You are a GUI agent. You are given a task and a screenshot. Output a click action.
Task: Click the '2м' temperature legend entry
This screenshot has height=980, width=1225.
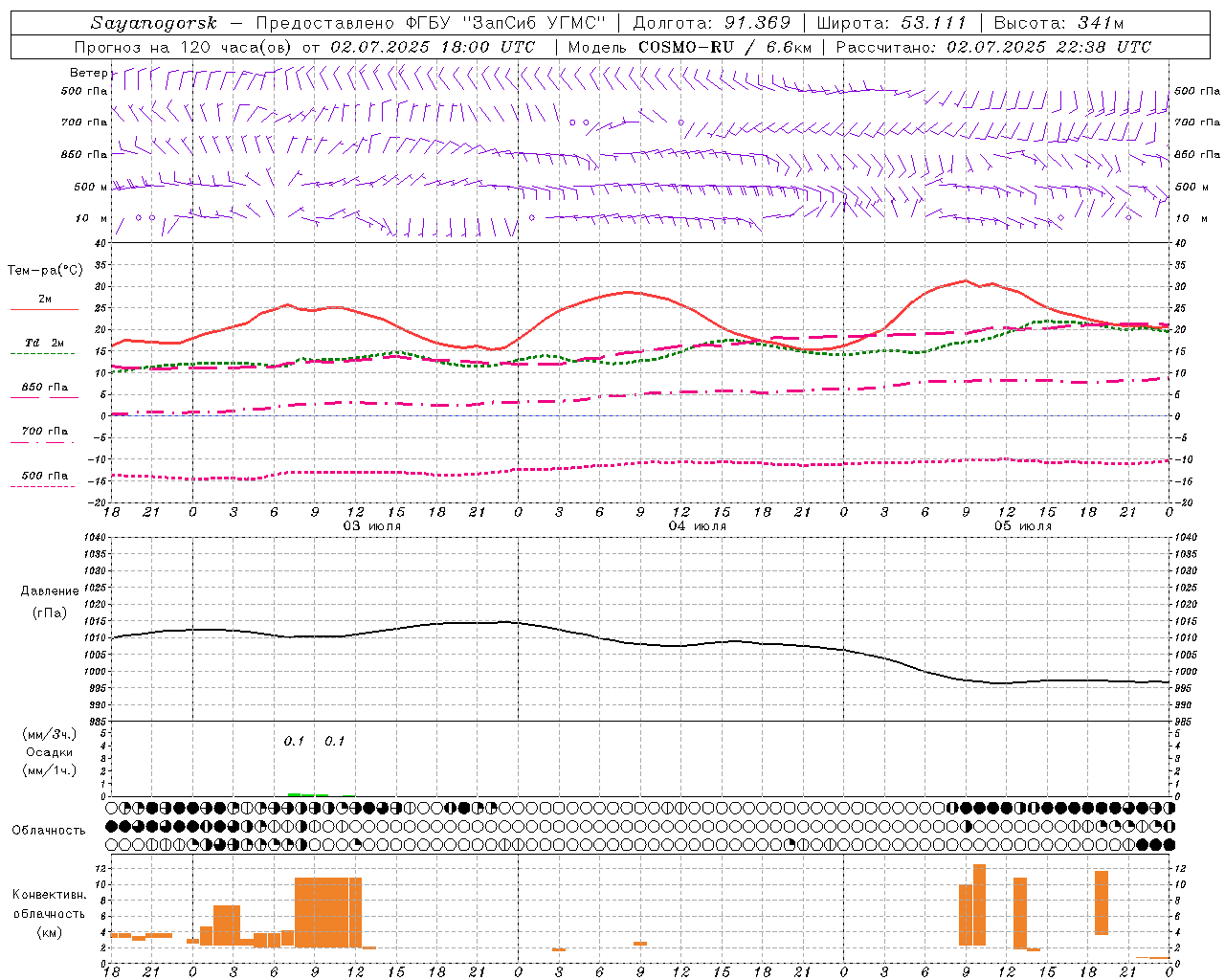click(45, 300)
